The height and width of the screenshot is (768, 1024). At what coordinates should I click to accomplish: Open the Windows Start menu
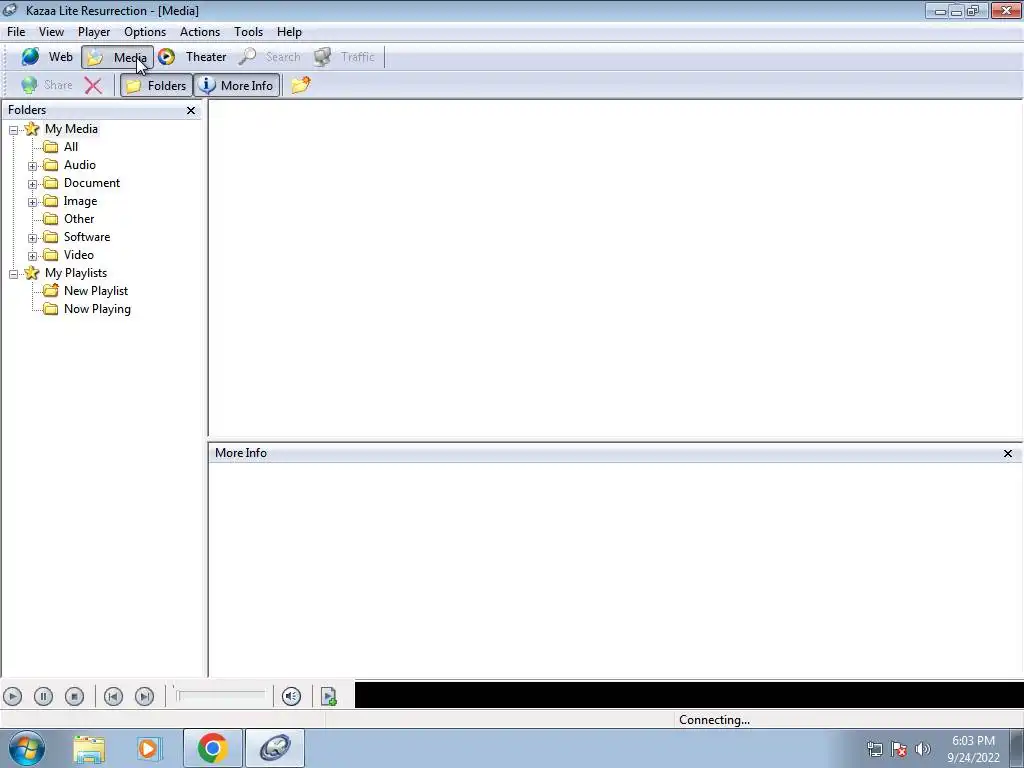coord(27,748)
